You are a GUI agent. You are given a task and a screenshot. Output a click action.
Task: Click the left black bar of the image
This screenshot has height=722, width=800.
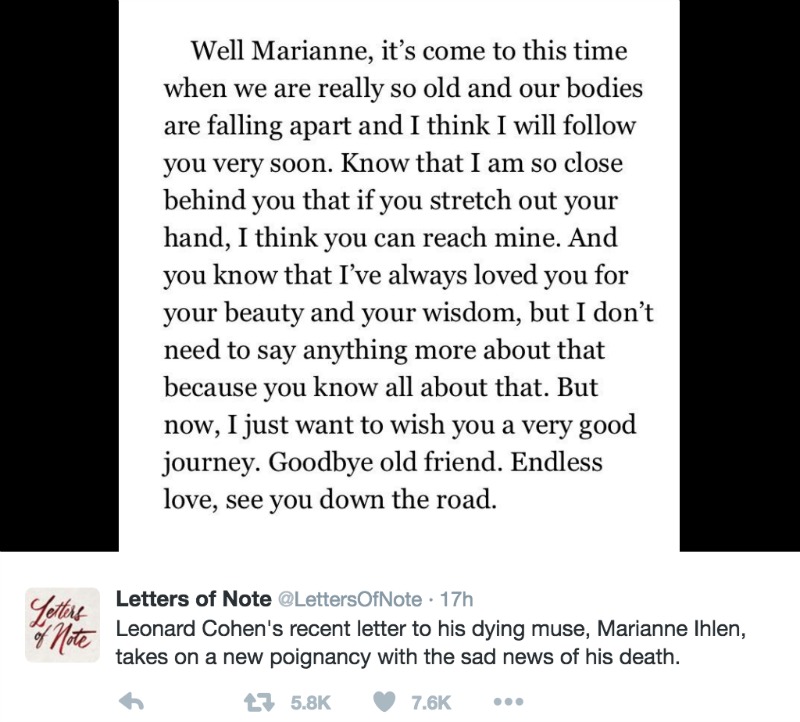[59, 276]
